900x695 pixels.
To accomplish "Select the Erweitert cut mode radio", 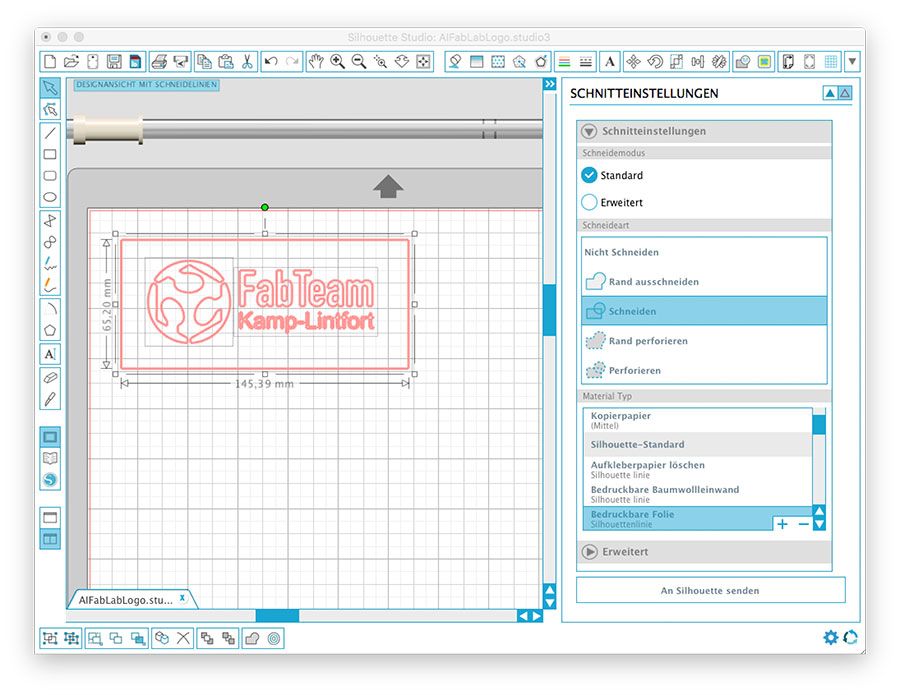I will (589, 202).
